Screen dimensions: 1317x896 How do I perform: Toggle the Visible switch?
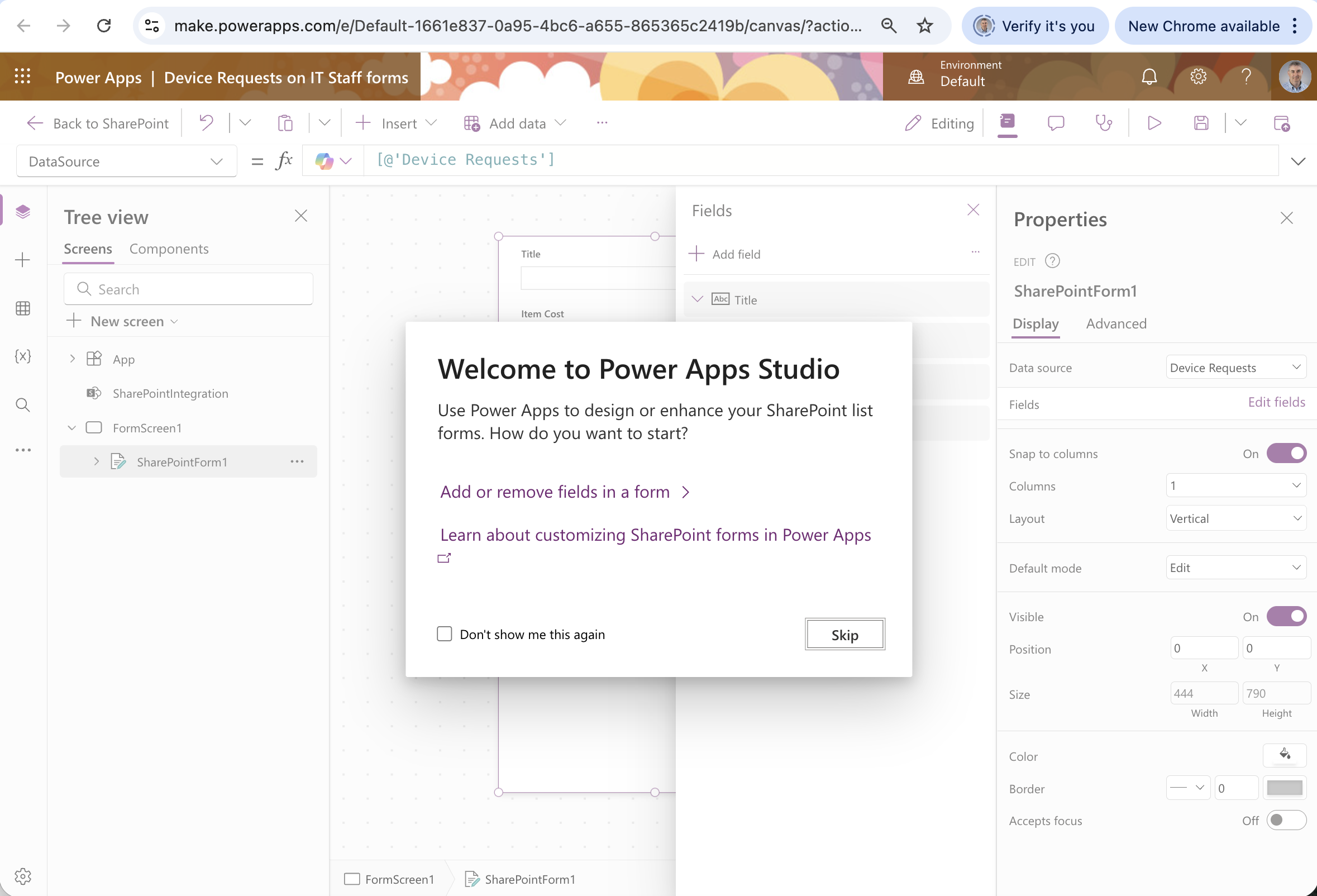point(1286,616)
